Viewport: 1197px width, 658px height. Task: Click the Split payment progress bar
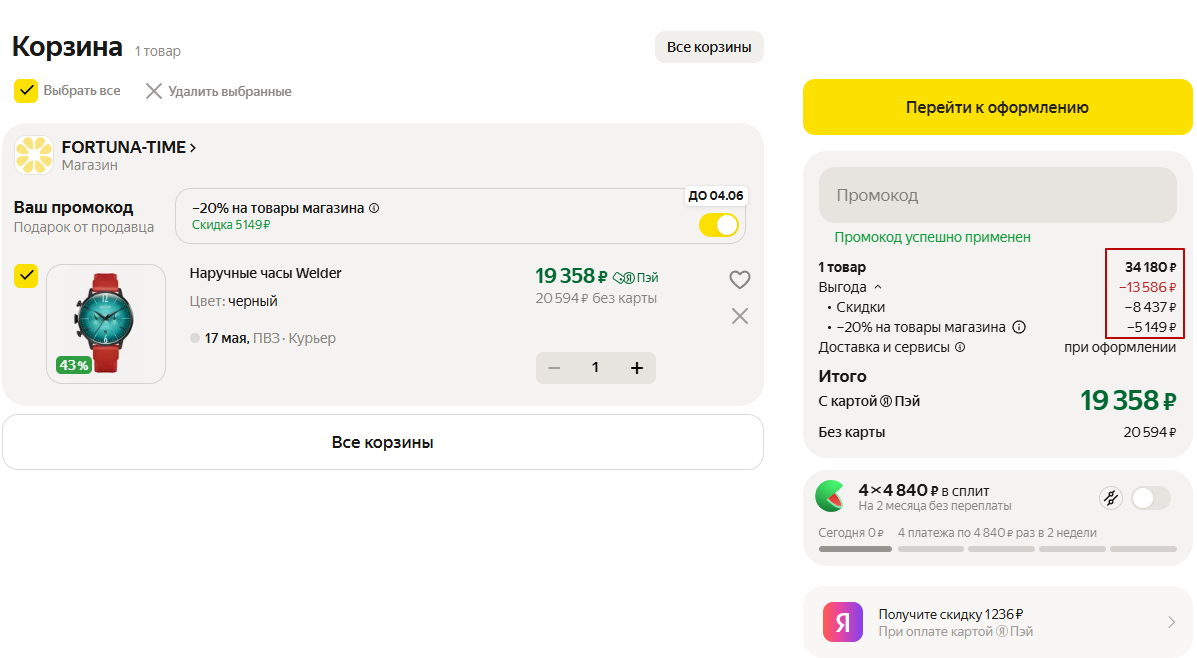pyautogui.click(x=998, y=549)
